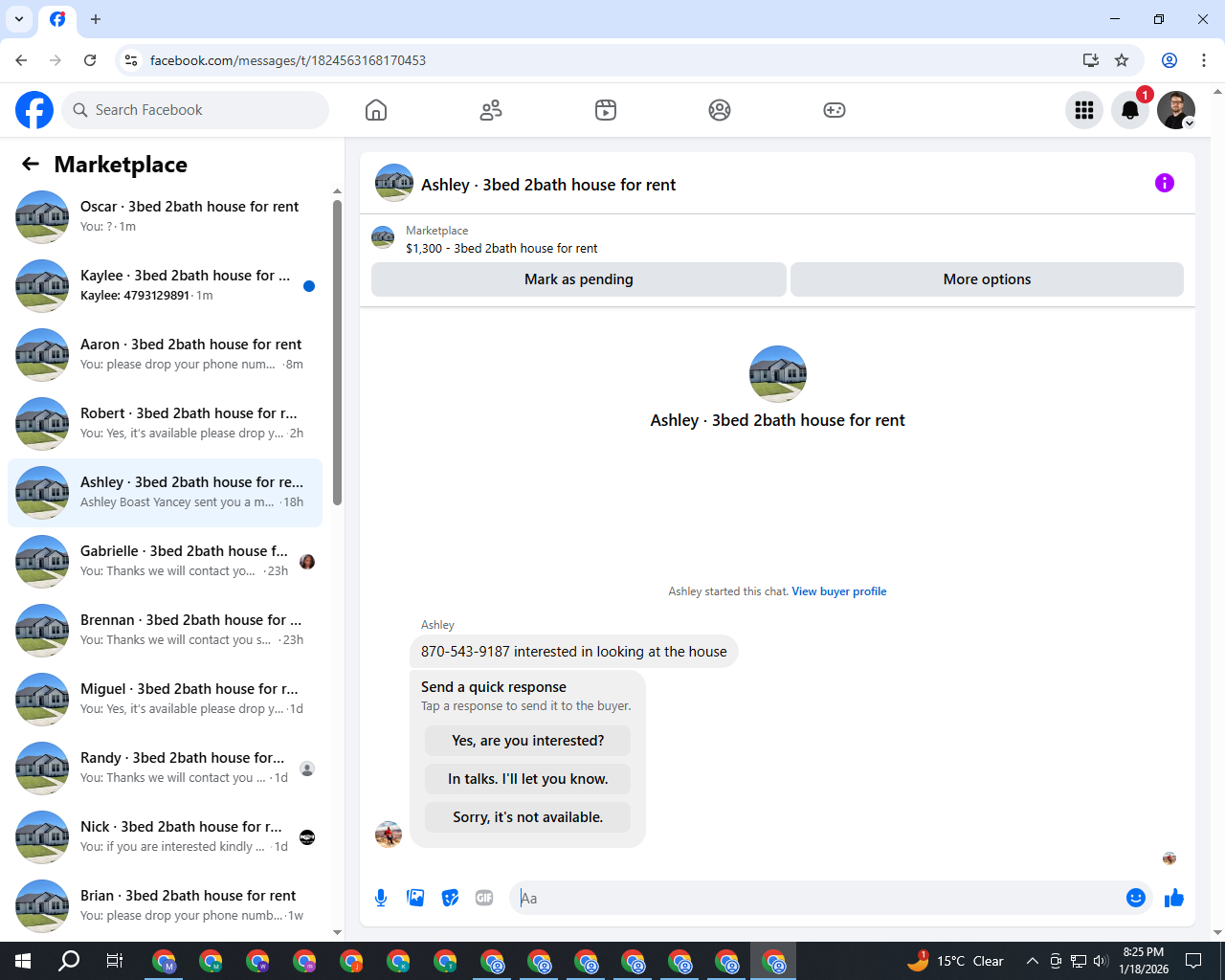Screen dimensions: 1225x980
Task: Open Oscar's conversation
Action: 165,216
